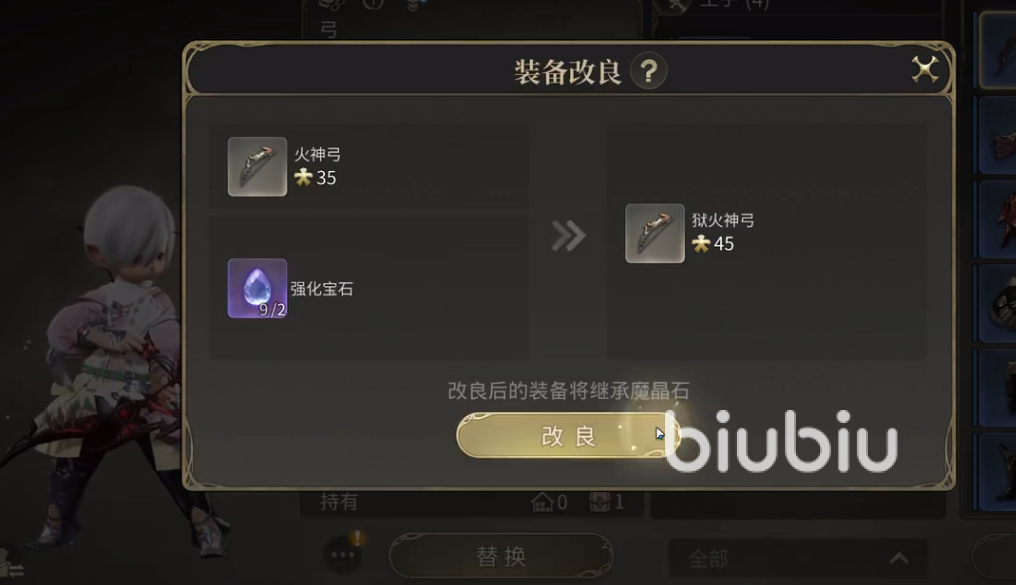Click the house storage icon in 持有 row

point(542,501)
